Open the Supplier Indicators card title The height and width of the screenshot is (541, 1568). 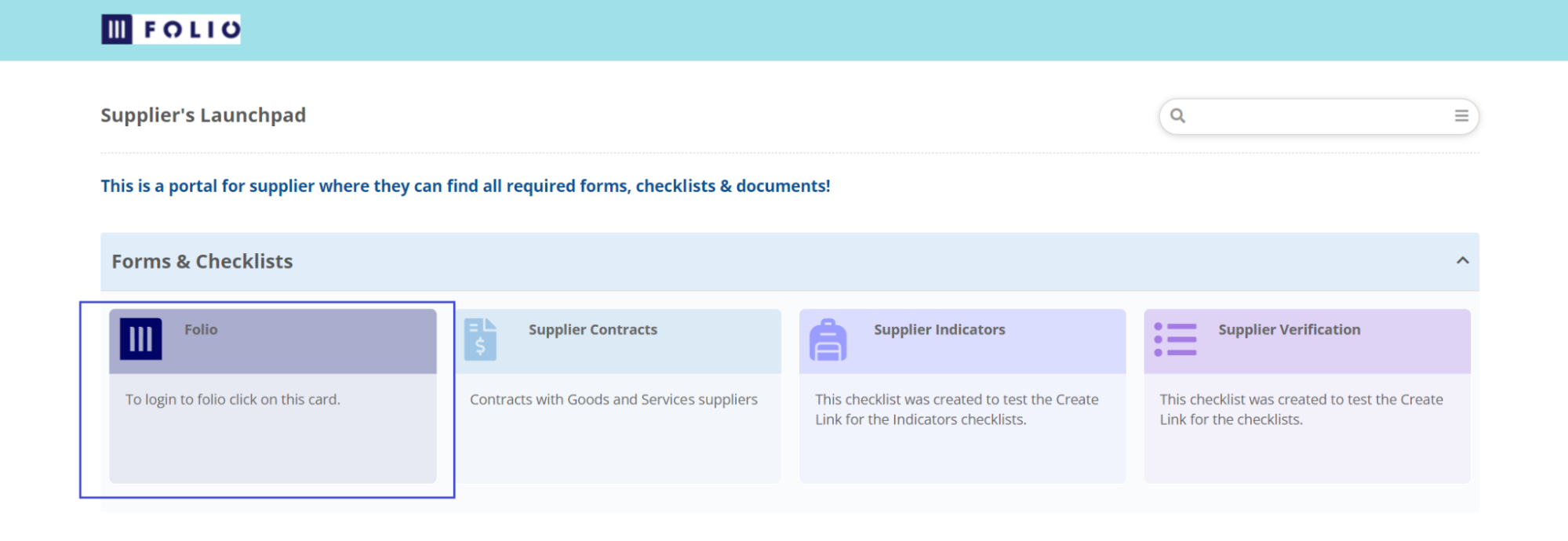pos(940,330)
